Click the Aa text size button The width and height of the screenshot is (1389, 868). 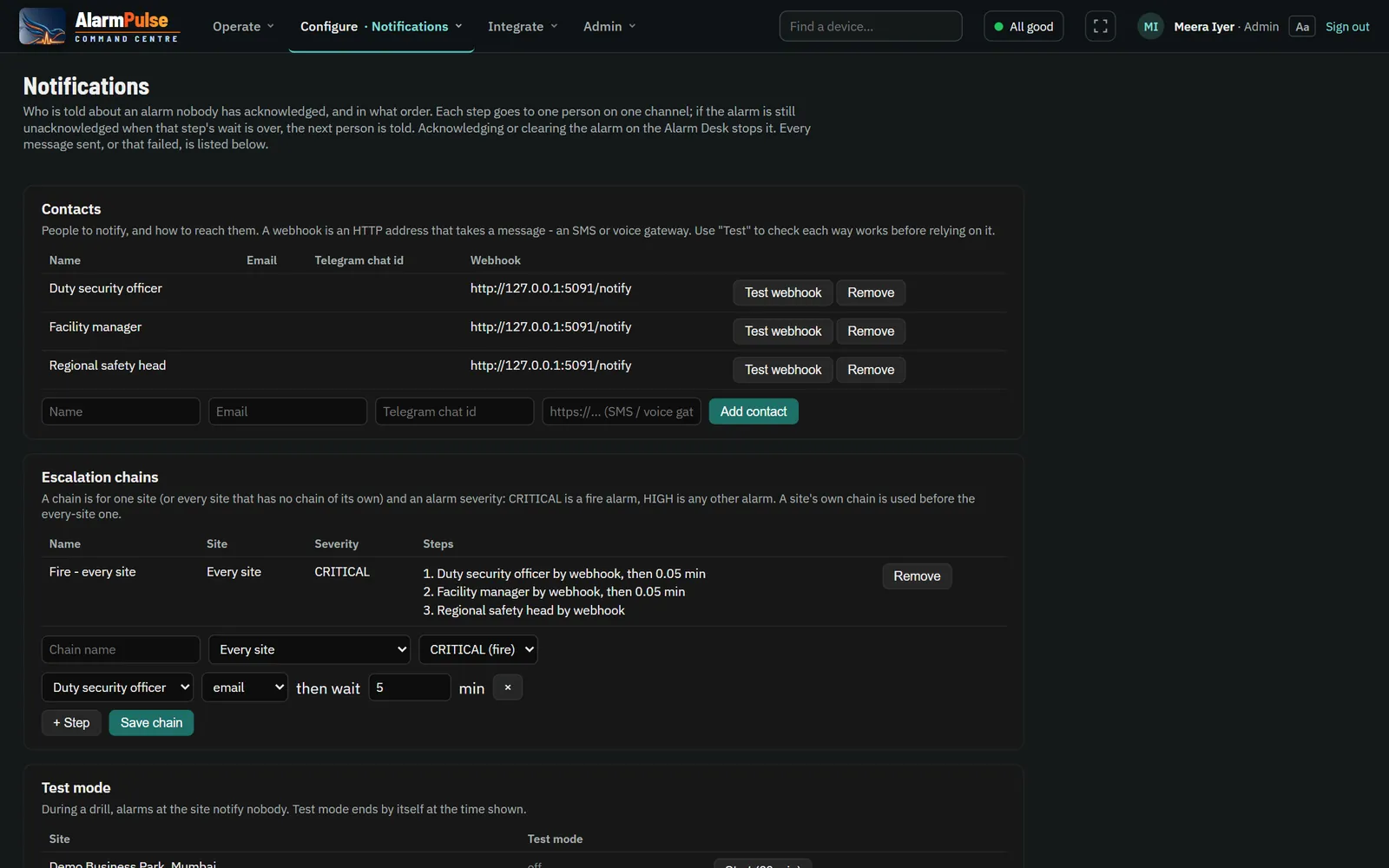(x=1302, y=26)
